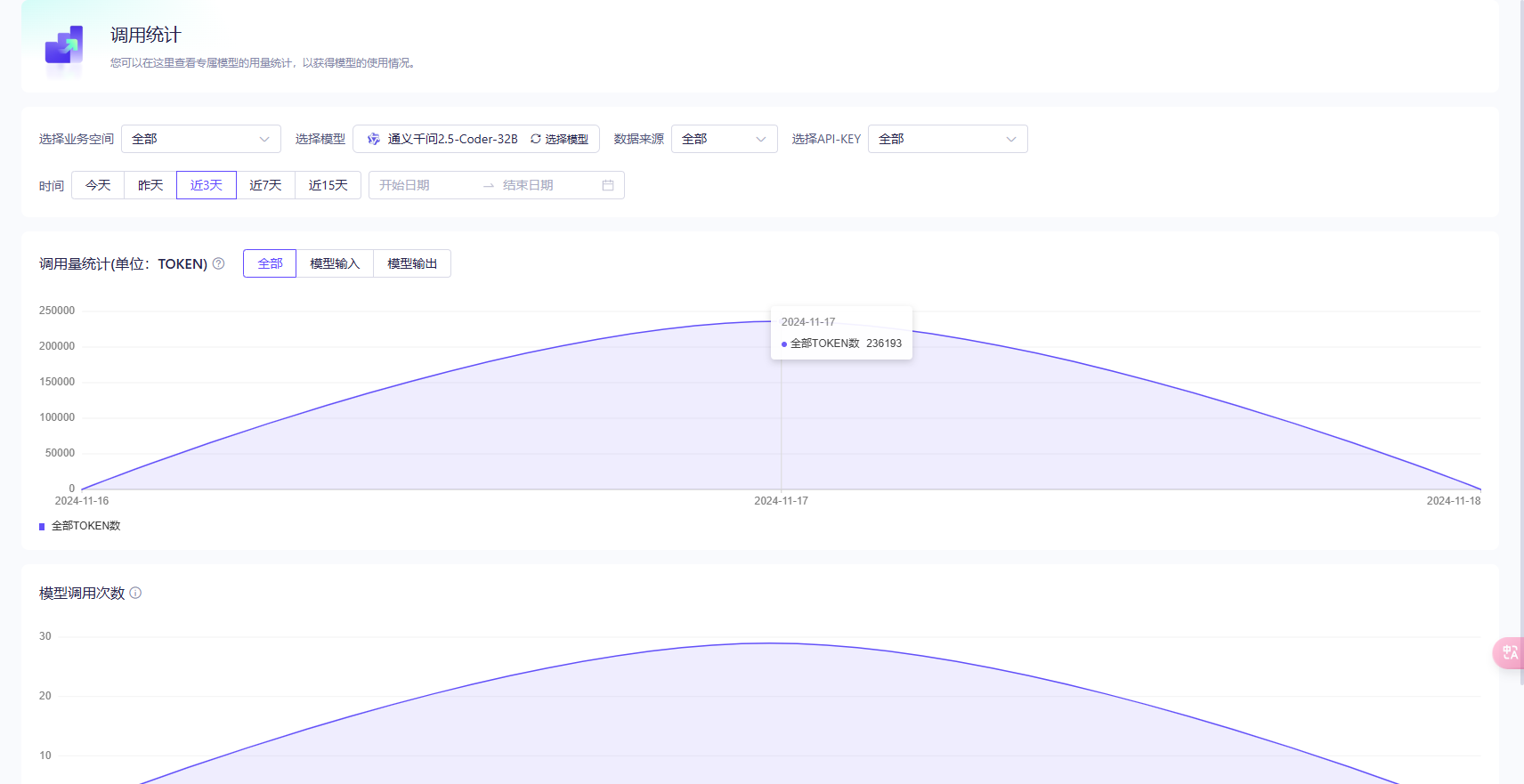The width and height of the screenshot is (1524, 784).
Task: Open the calendar icon in date range
Action: pos(608,185)
